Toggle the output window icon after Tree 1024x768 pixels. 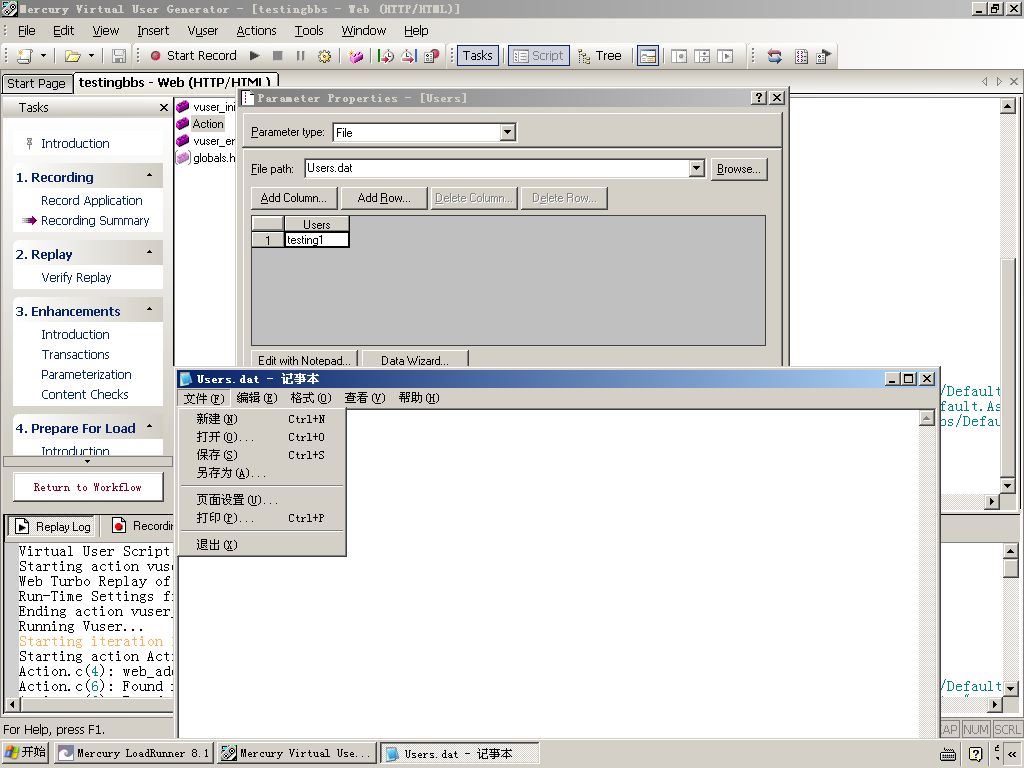point(648,56)
